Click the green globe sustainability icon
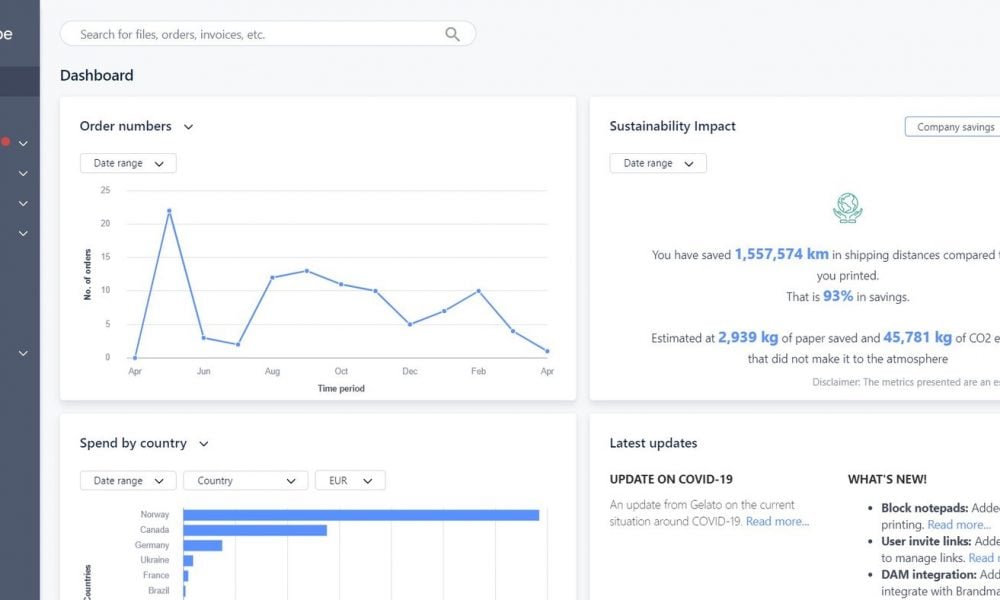The height and width of the screenshot is (600, 1000). click(847, 208)
